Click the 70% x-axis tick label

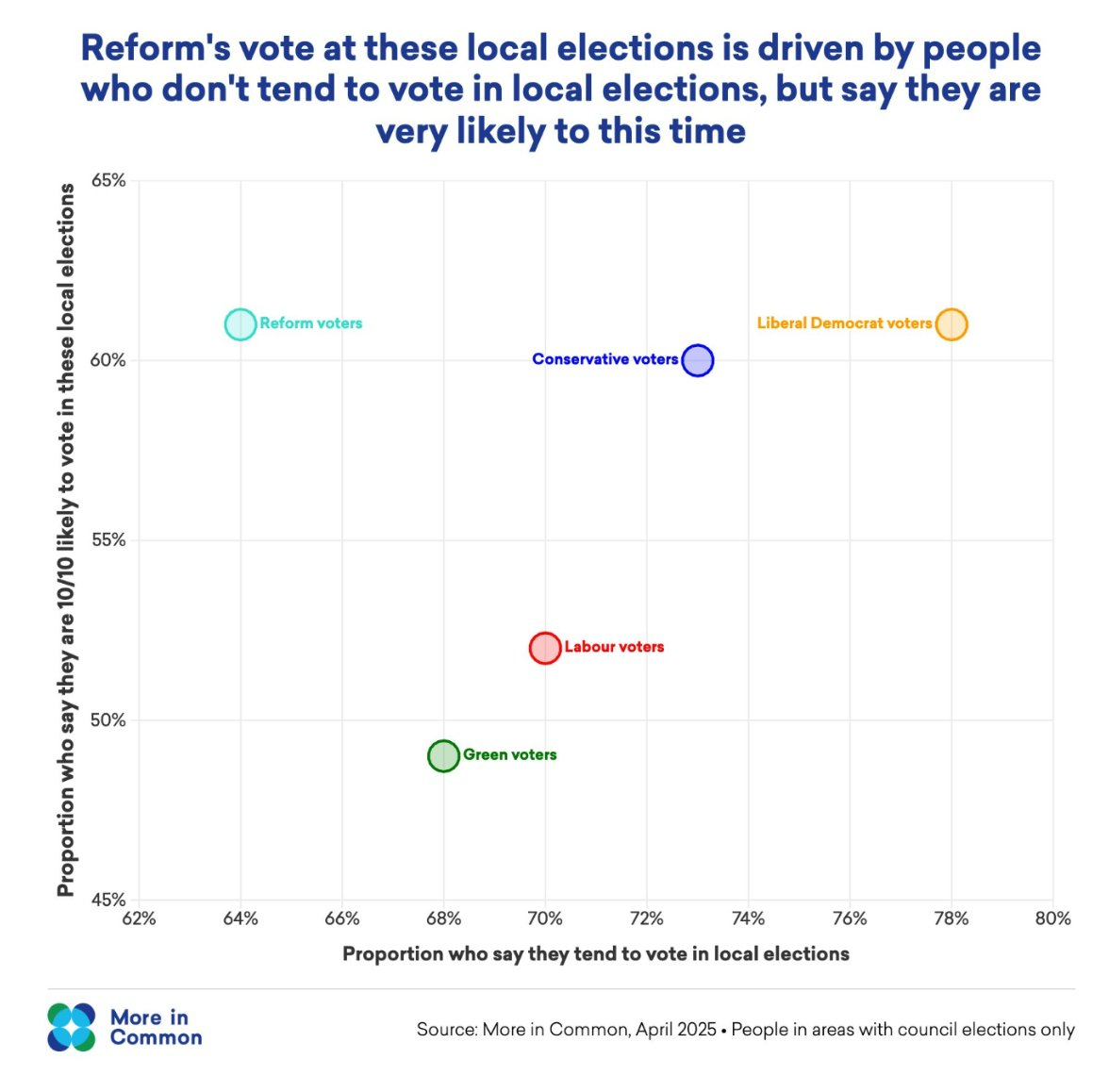545,918
